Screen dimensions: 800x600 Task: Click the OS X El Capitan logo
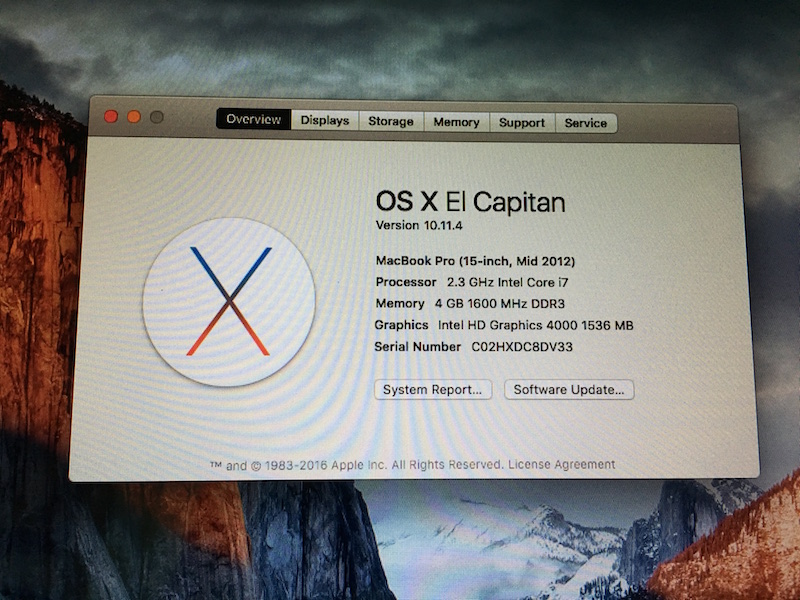click(x=229, y=302)
